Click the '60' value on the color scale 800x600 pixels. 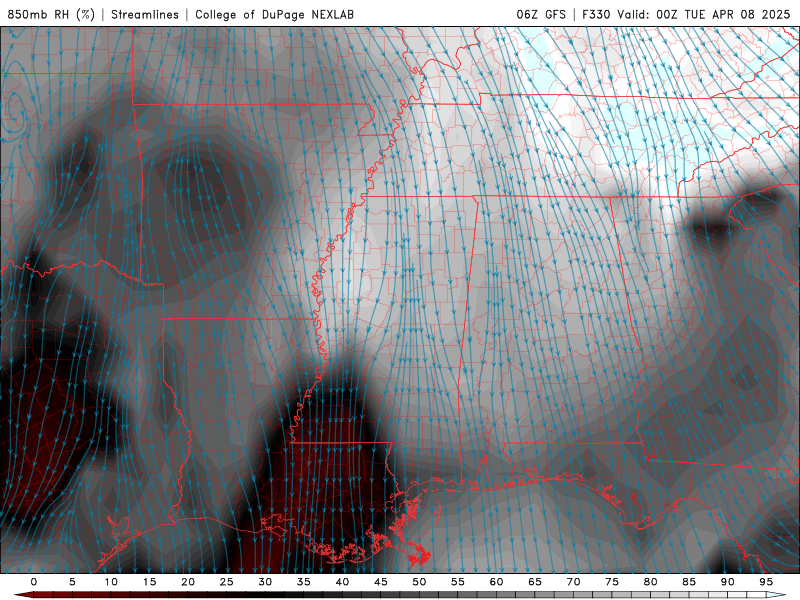coord(496,582)
